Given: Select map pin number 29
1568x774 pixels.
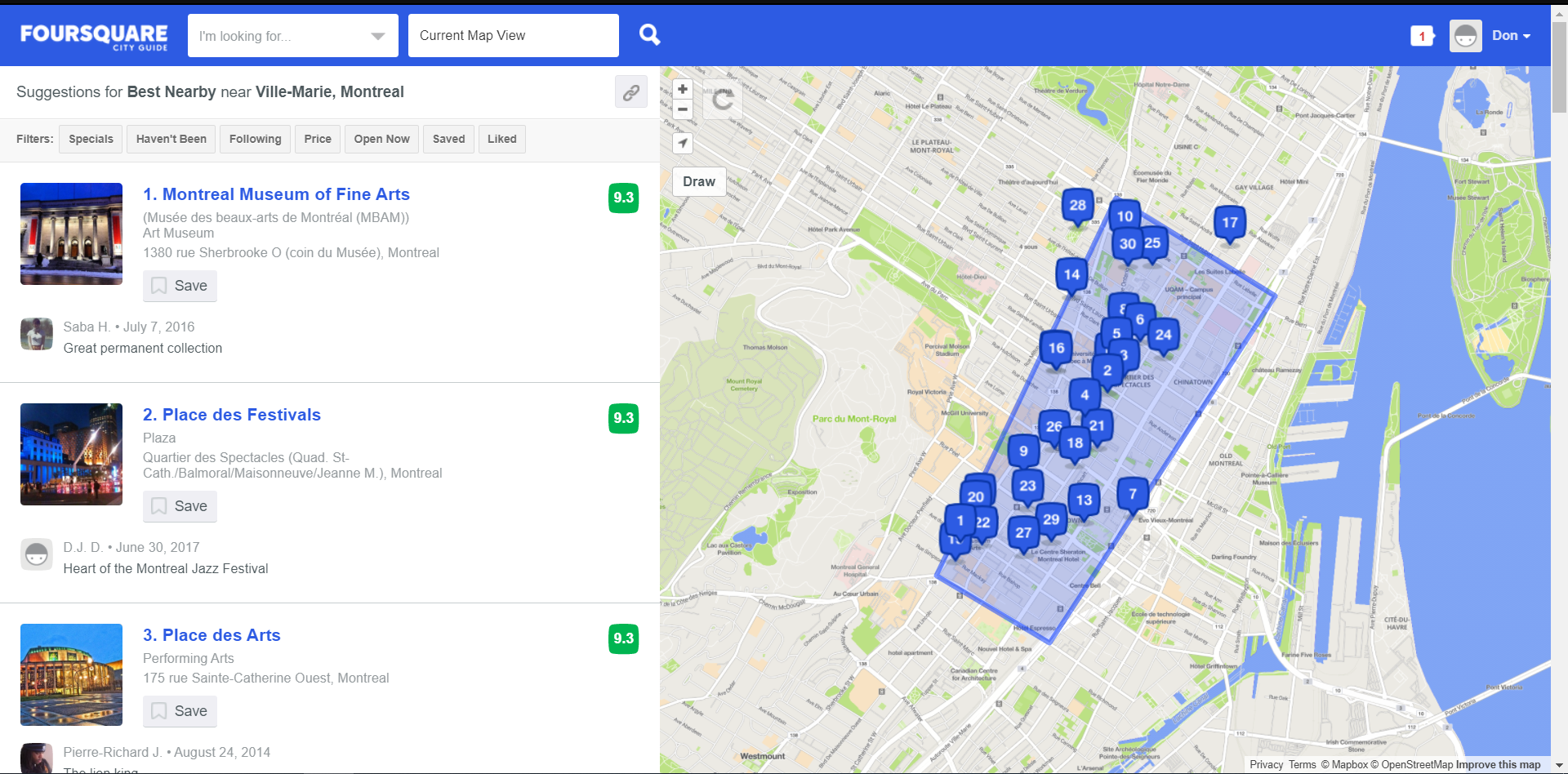Looking at the screenshot, I should [x=1052, y=520].
